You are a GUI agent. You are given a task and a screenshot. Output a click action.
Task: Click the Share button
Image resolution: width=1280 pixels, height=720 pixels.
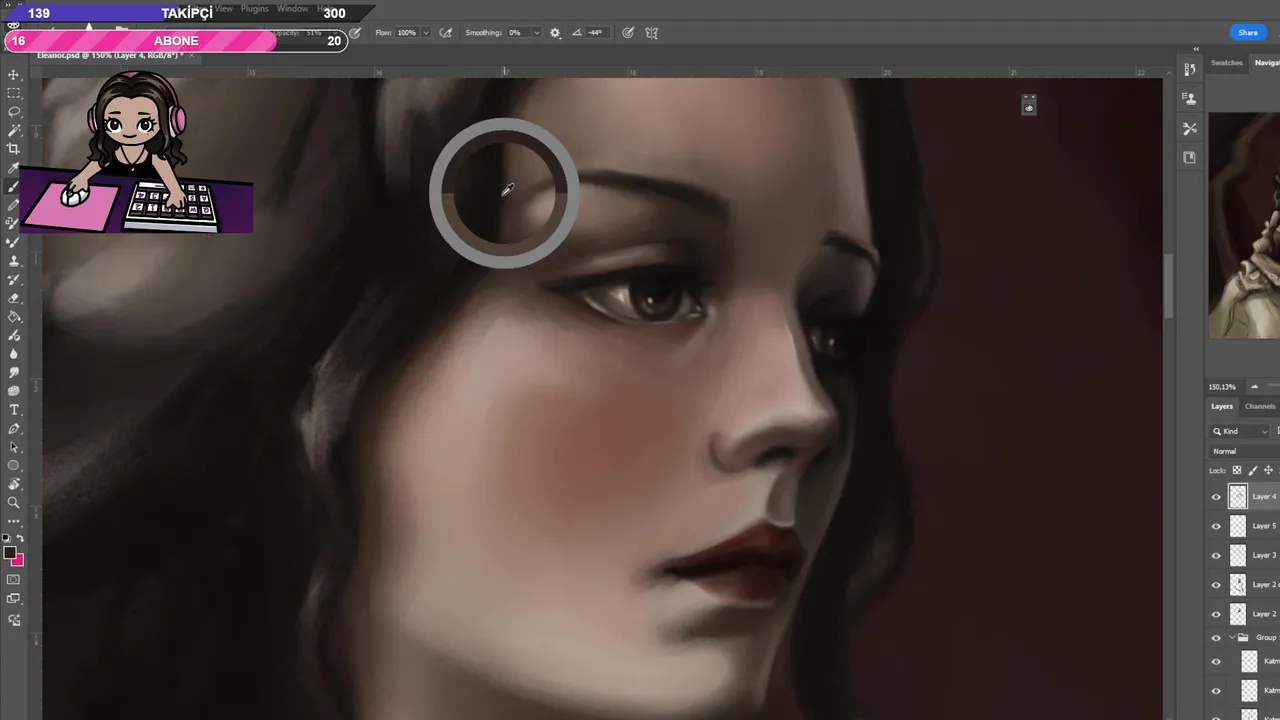click(1248, 33)
